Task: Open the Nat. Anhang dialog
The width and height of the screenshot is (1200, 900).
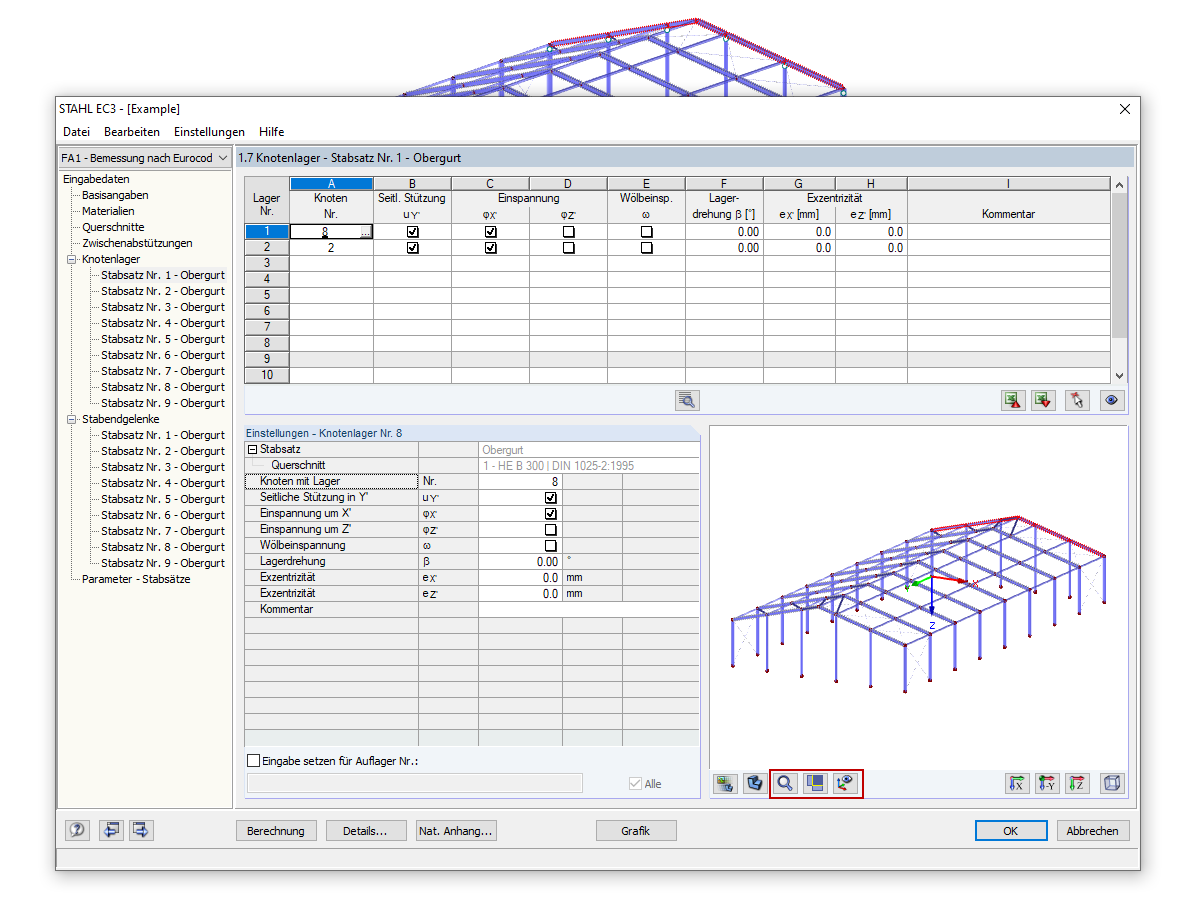Action: click(456, 830)
